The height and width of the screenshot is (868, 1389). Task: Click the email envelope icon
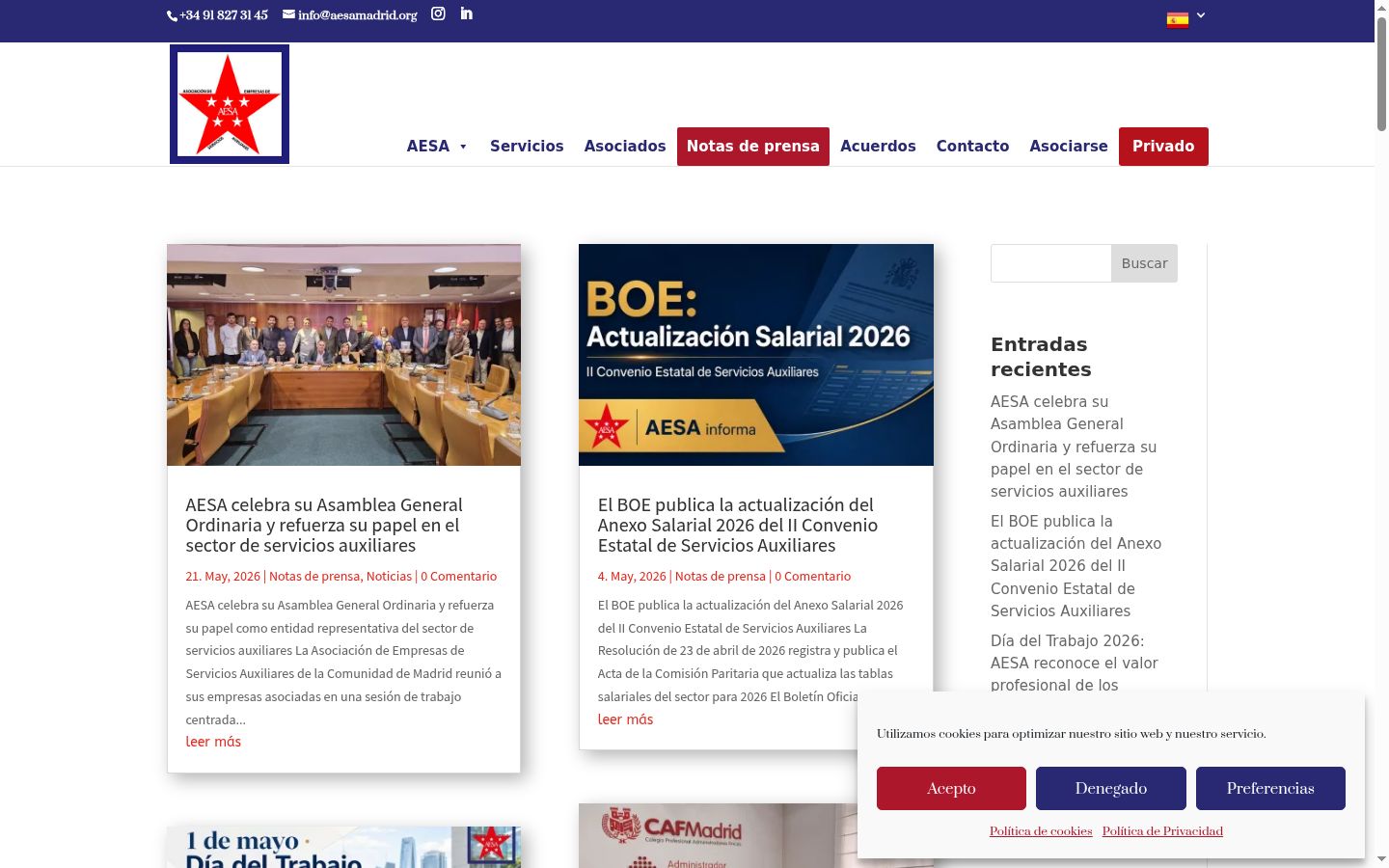click(x=288, y=14)
